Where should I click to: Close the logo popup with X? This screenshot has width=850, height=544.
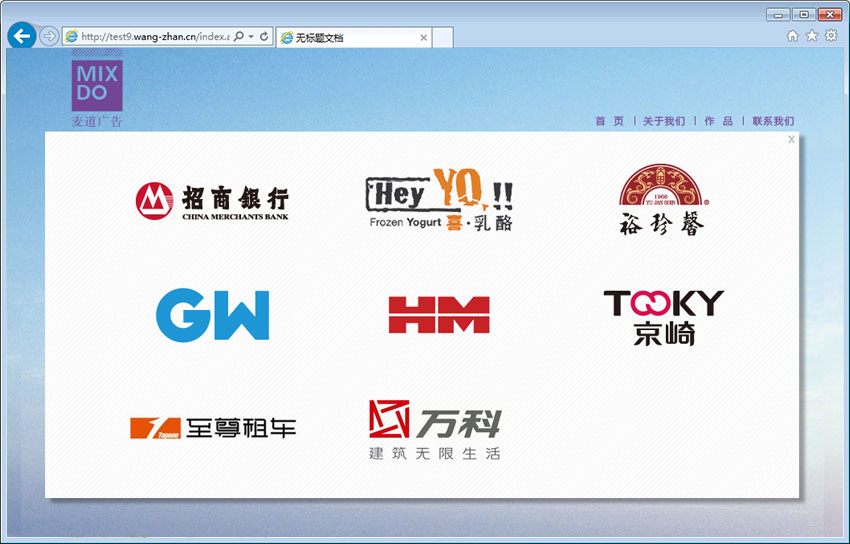791,139
